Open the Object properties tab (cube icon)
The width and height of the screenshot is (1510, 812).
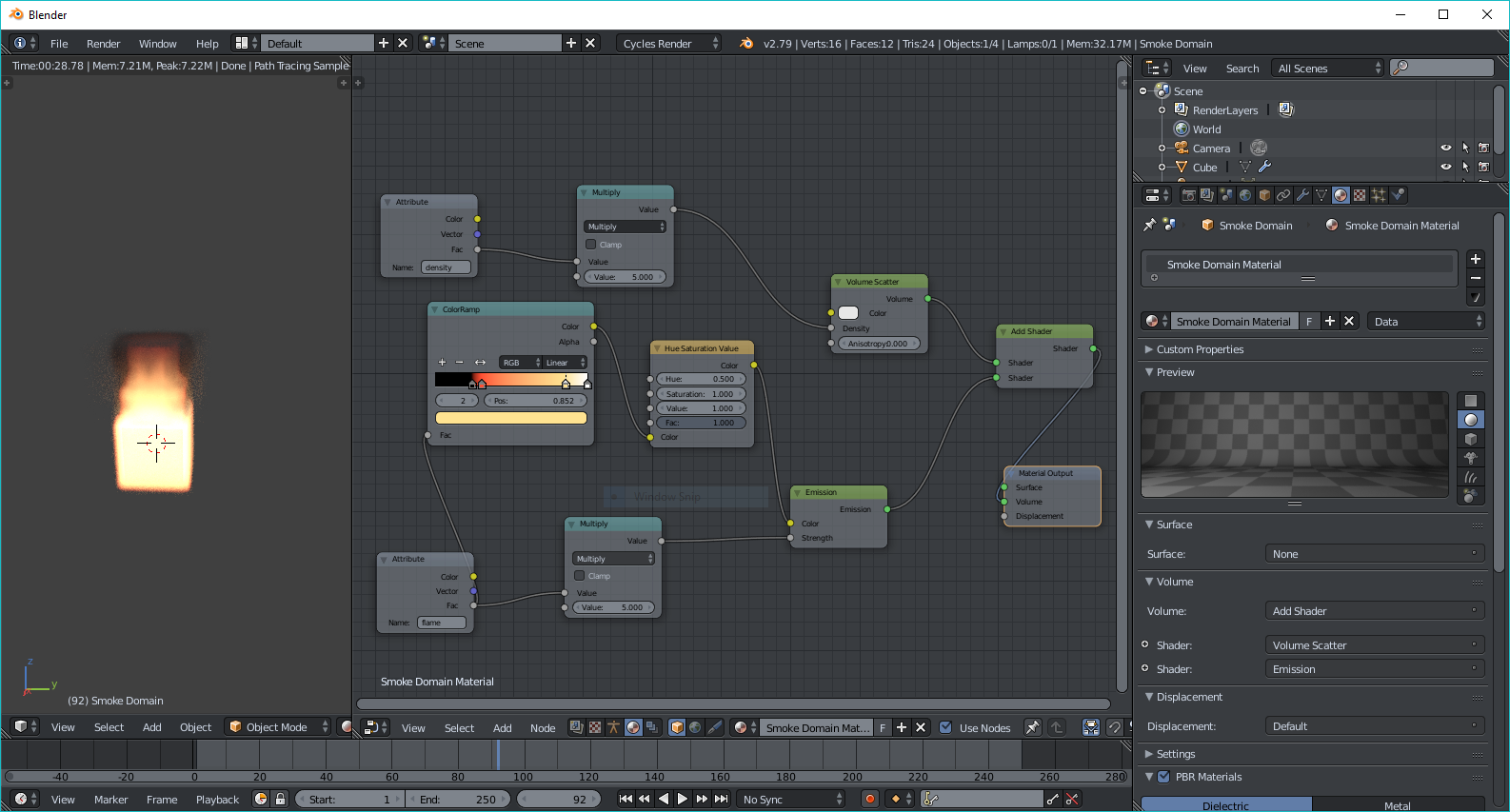point(1264,195)
